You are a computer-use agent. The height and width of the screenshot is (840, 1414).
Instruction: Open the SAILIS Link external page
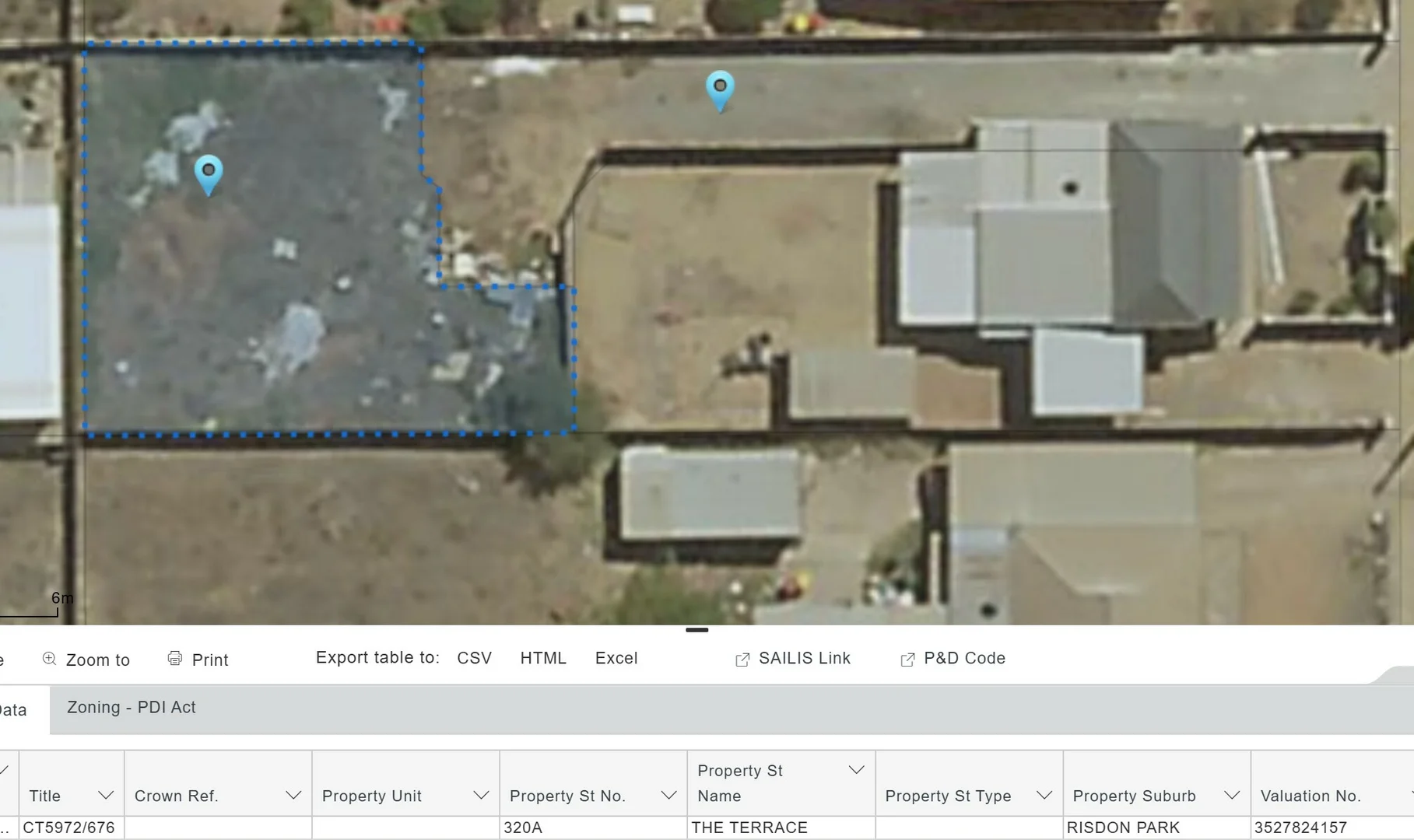[793, 659]
